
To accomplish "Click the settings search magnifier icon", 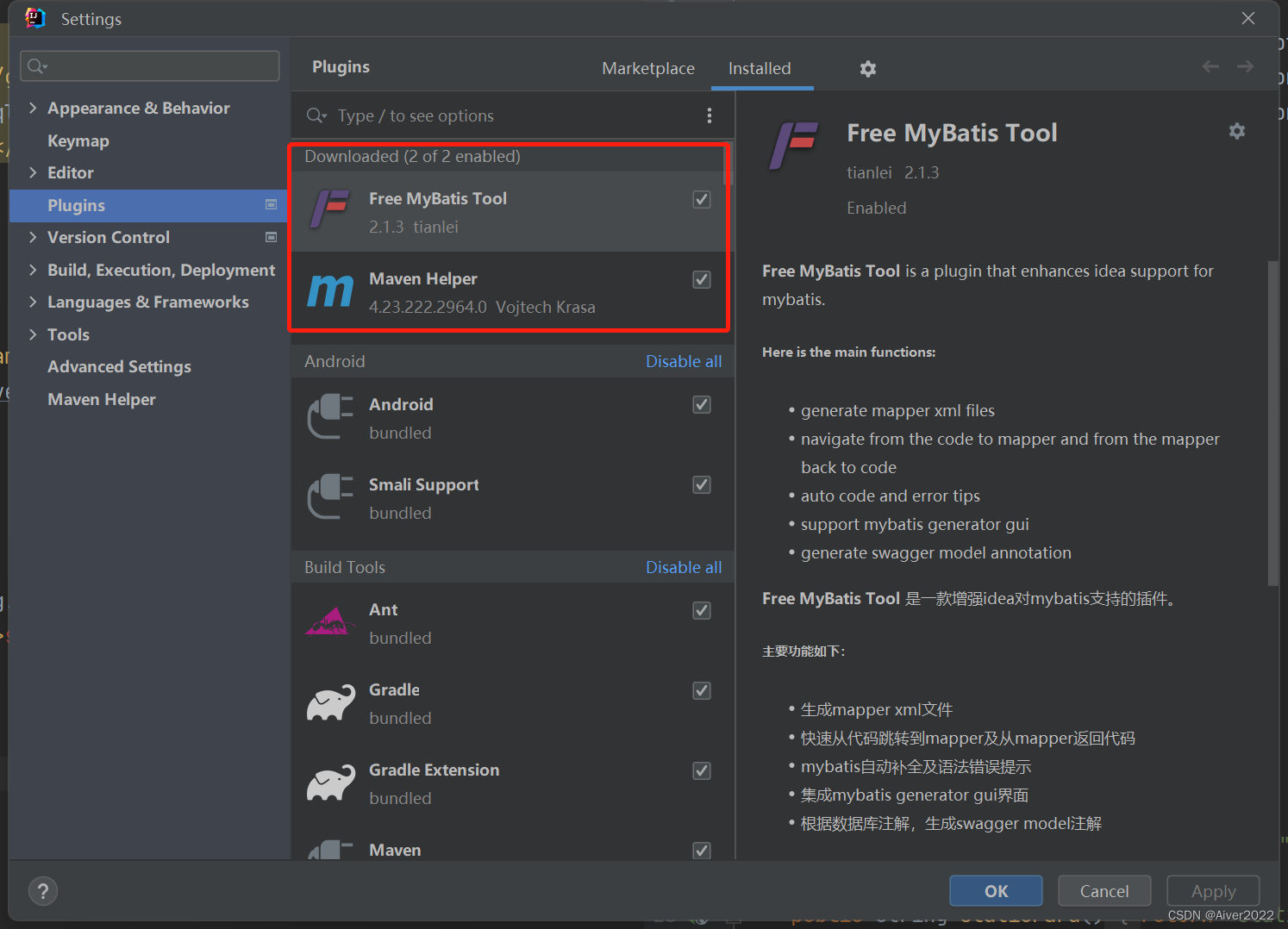I will point(36,65).
